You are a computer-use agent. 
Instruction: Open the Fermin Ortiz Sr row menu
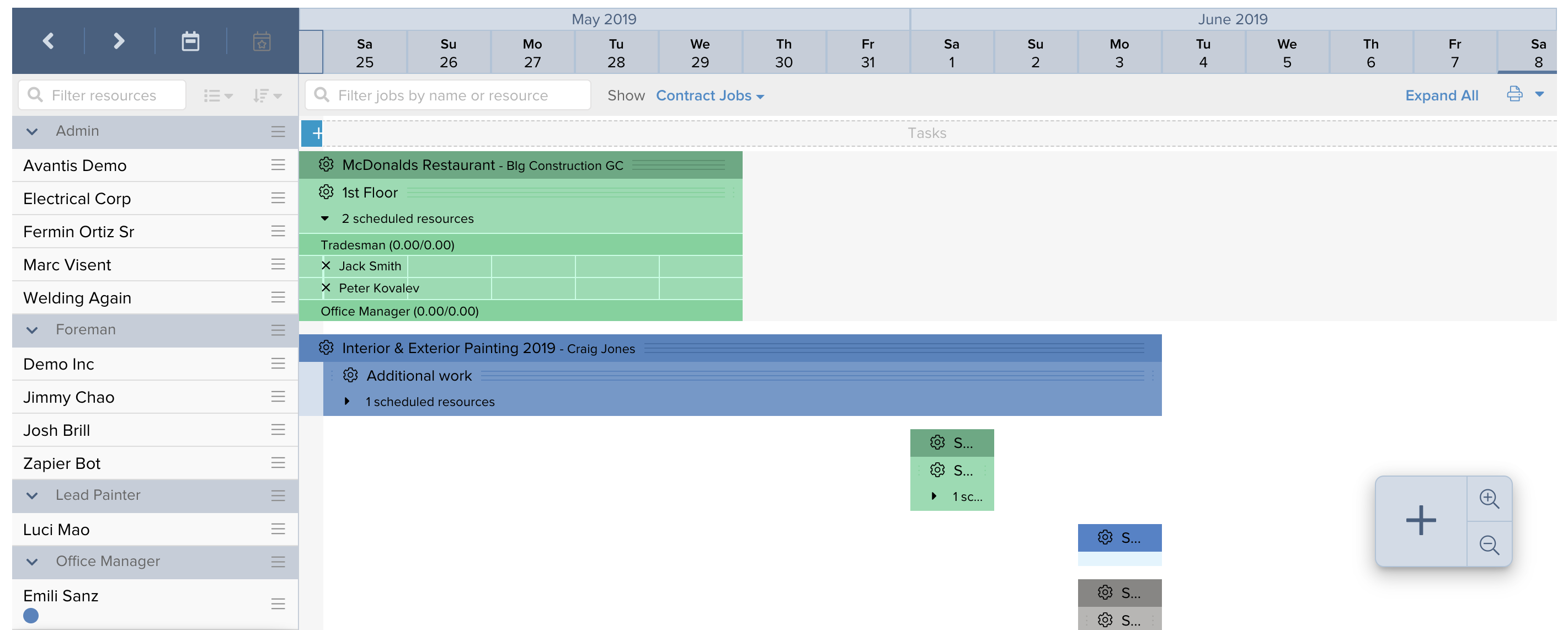(x=278, y=231)
